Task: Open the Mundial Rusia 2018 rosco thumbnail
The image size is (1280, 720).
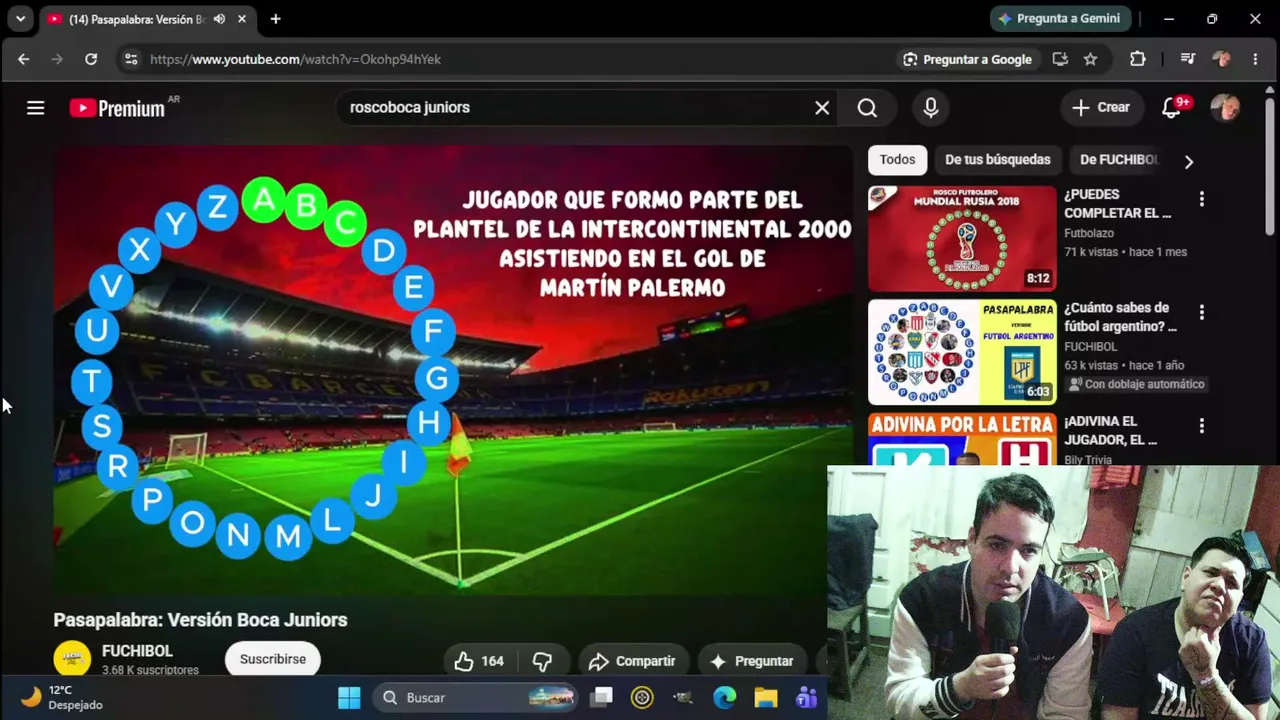Action: pyautogui.click(x=962, y=238)
